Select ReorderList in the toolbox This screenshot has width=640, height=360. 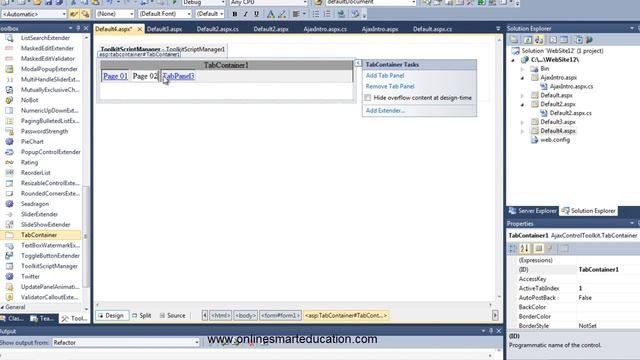36,173
